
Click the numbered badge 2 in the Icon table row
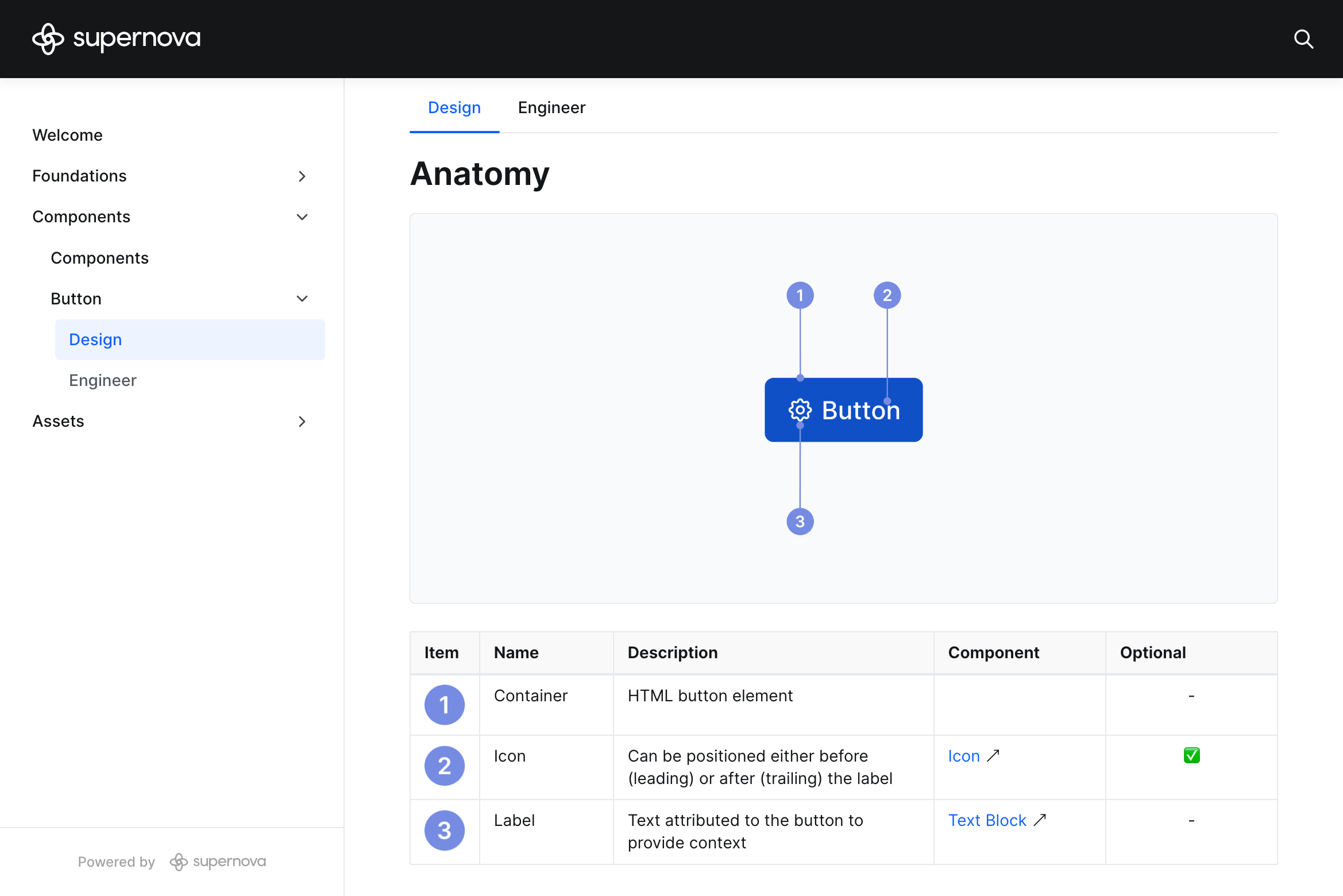444,766
